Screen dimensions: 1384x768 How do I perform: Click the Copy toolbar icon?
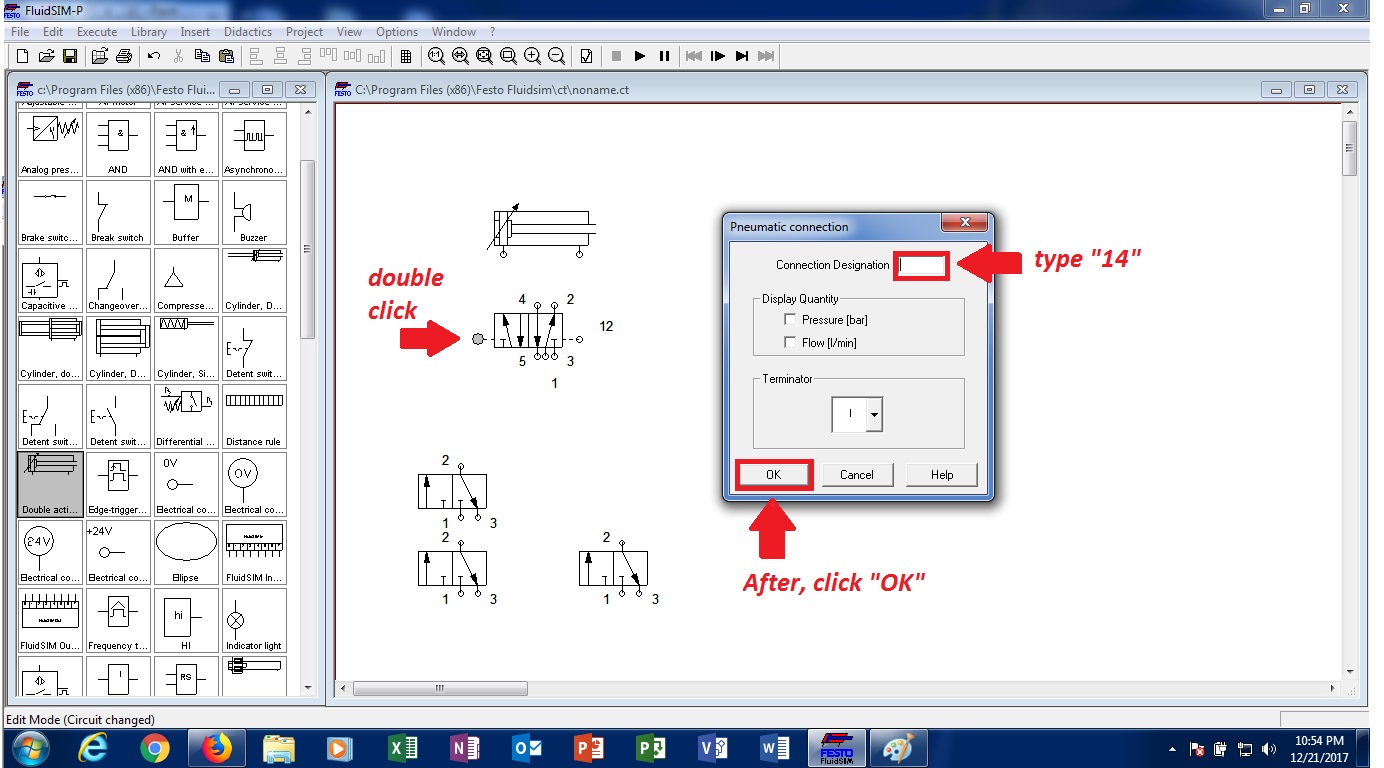point(202,56)
